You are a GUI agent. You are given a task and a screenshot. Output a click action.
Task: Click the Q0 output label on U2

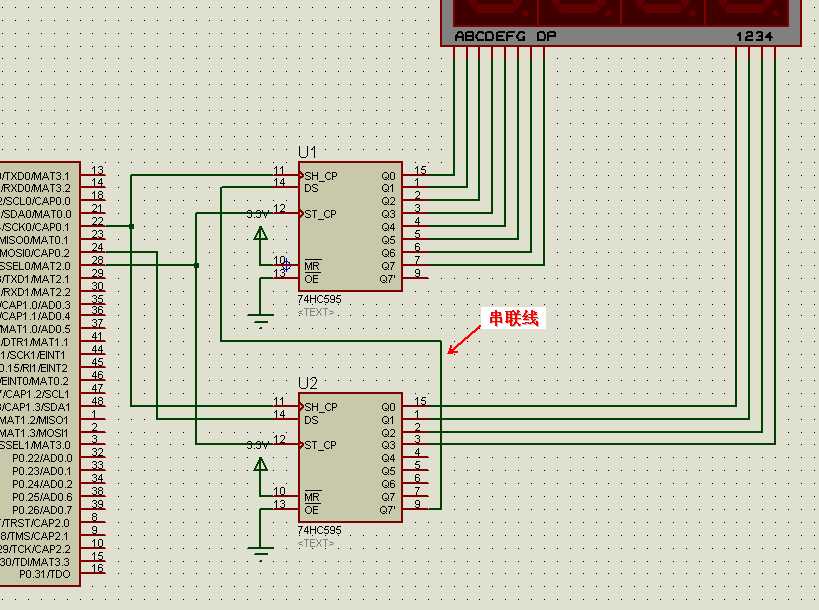coord(388,407)
